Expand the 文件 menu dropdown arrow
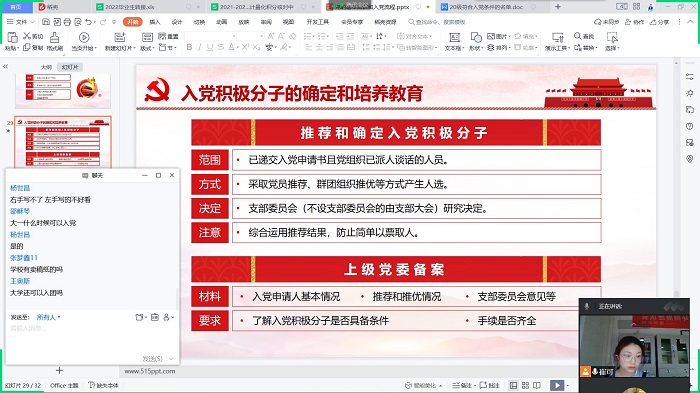Screen dimensions: 700x393 coord(33,21)
